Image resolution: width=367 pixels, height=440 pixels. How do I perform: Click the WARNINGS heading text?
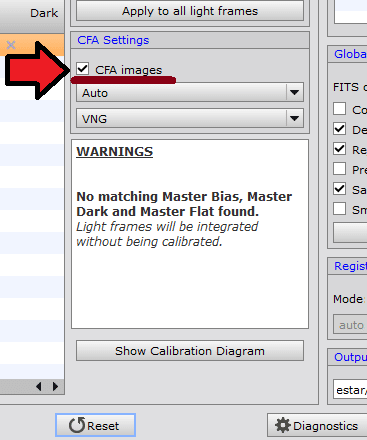[115, 152]
